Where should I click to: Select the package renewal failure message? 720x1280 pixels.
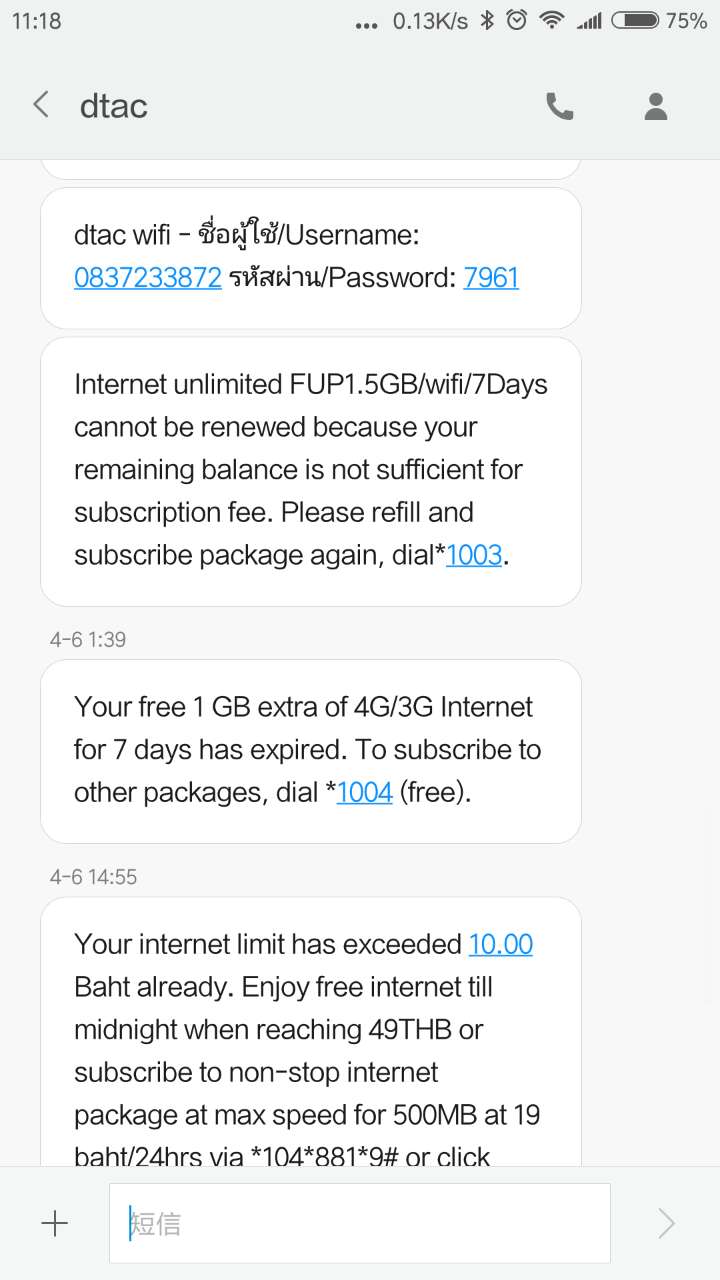310,470
